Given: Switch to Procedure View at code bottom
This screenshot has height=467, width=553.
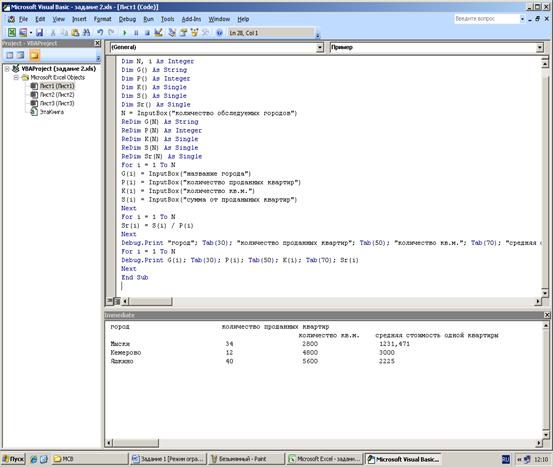Looking at the screenshot, I should pos(110,301).
